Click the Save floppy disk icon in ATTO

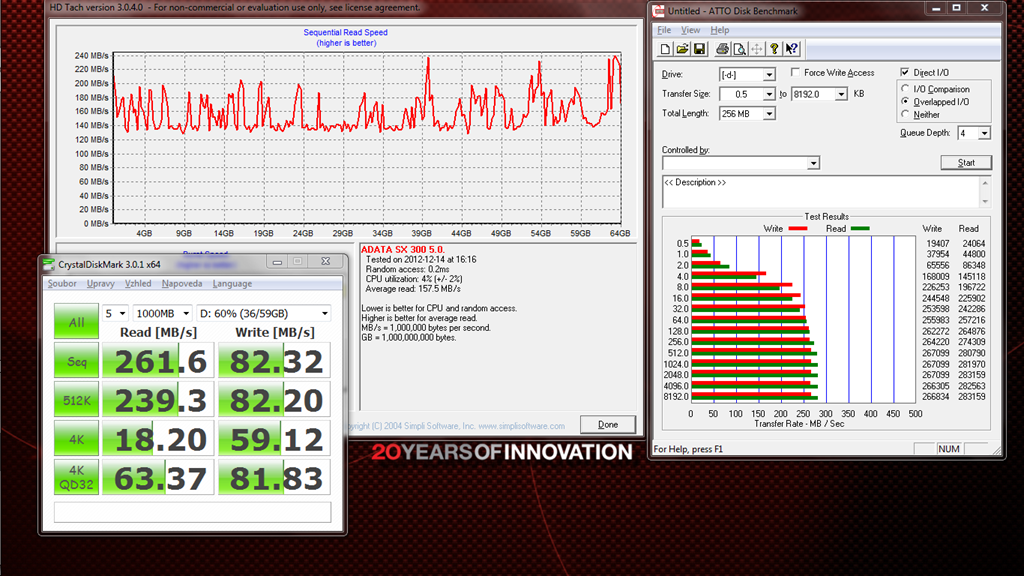[x=699, y=49]
